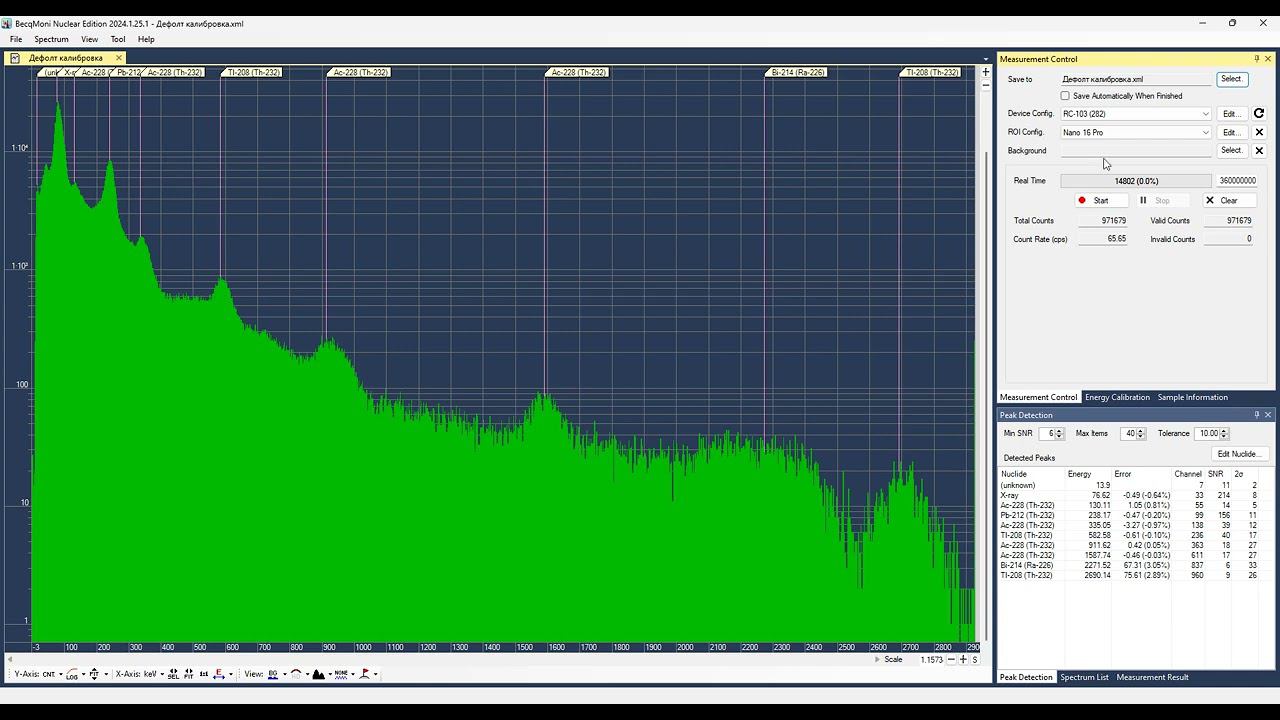Click the X-axis SEL zoom-to-selection icon

coord(173,674)
